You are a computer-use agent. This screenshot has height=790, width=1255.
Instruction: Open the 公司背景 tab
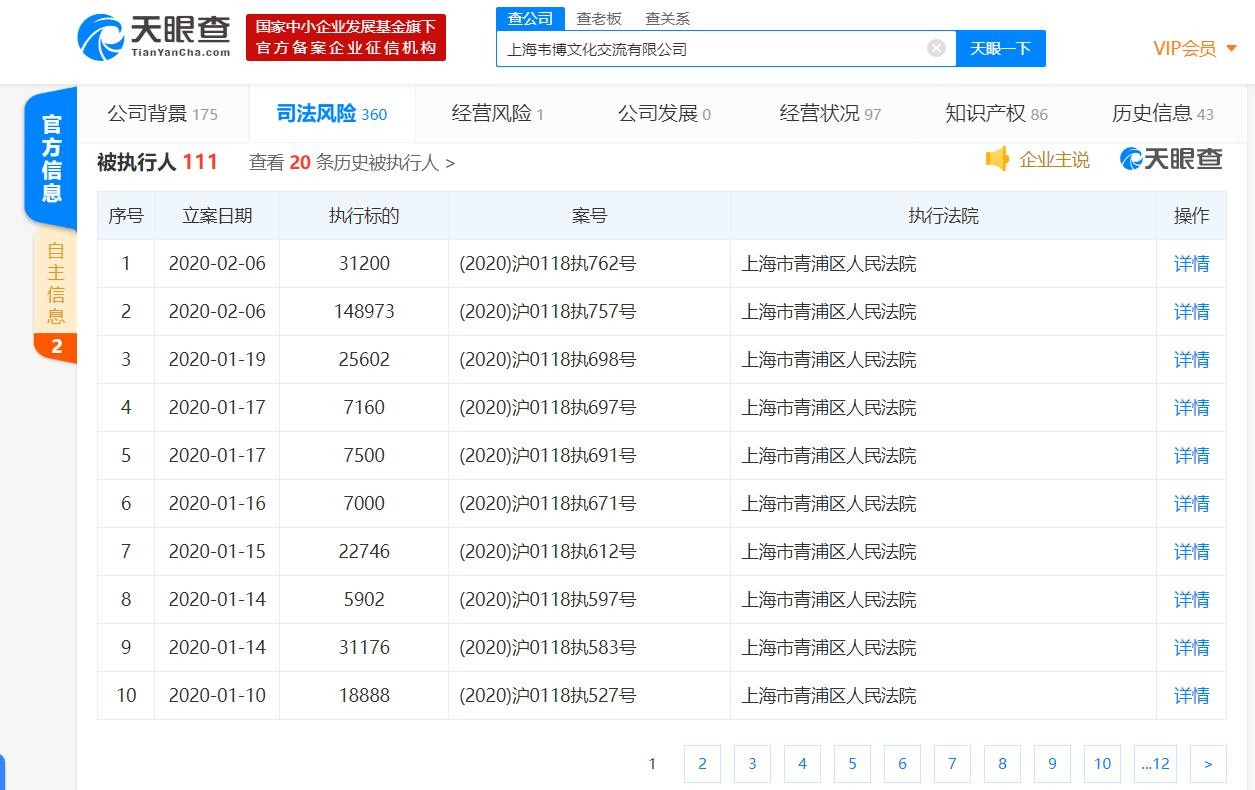tap(162, 114)
